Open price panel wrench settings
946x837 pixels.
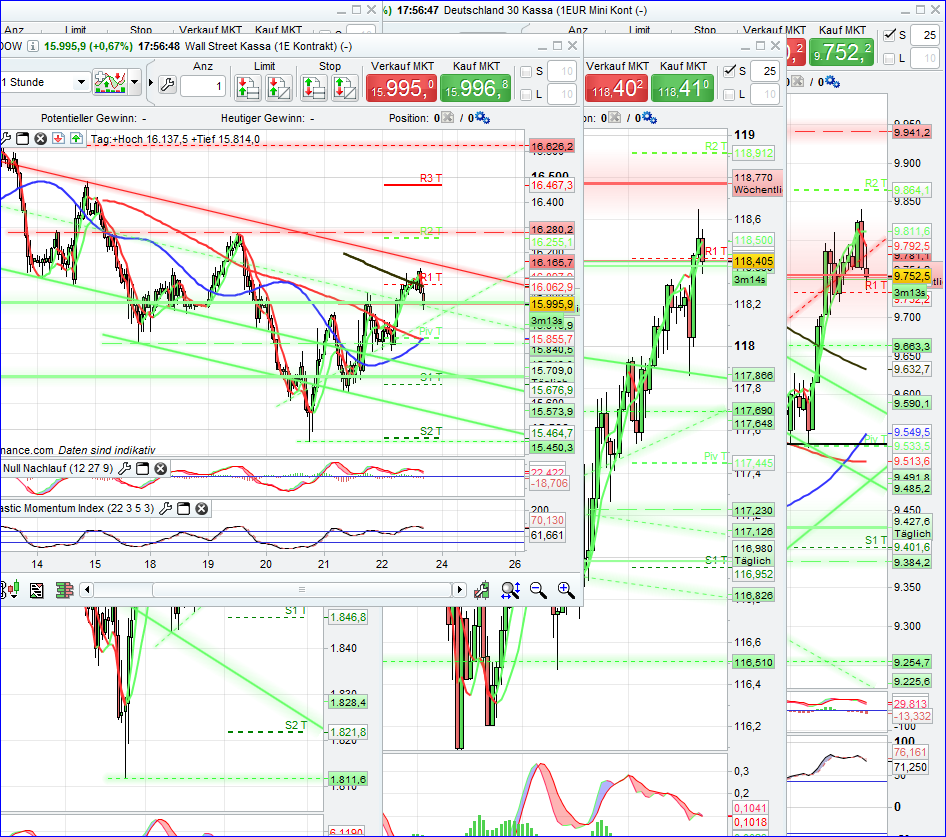[x=5, y=139]
